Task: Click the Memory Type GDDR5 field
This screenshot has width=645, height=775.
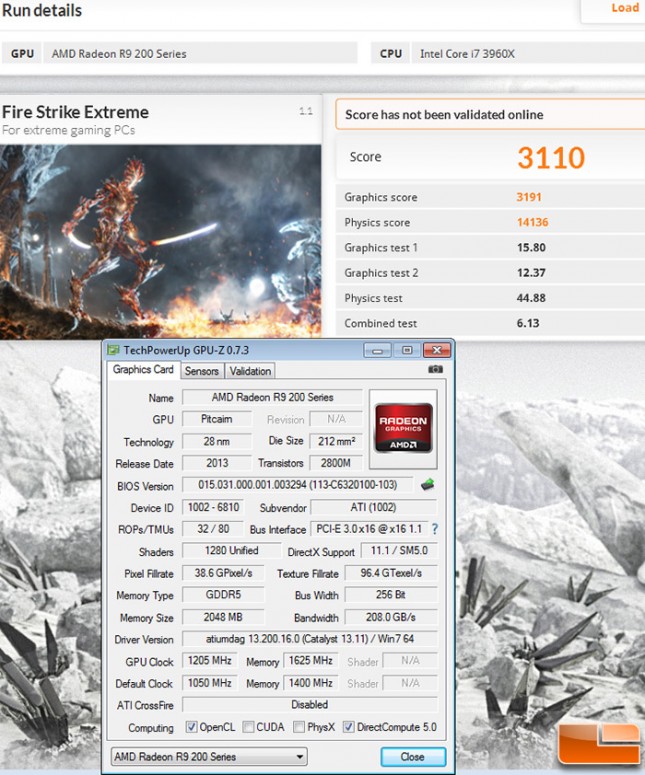Action: click(x=223, y=595)
